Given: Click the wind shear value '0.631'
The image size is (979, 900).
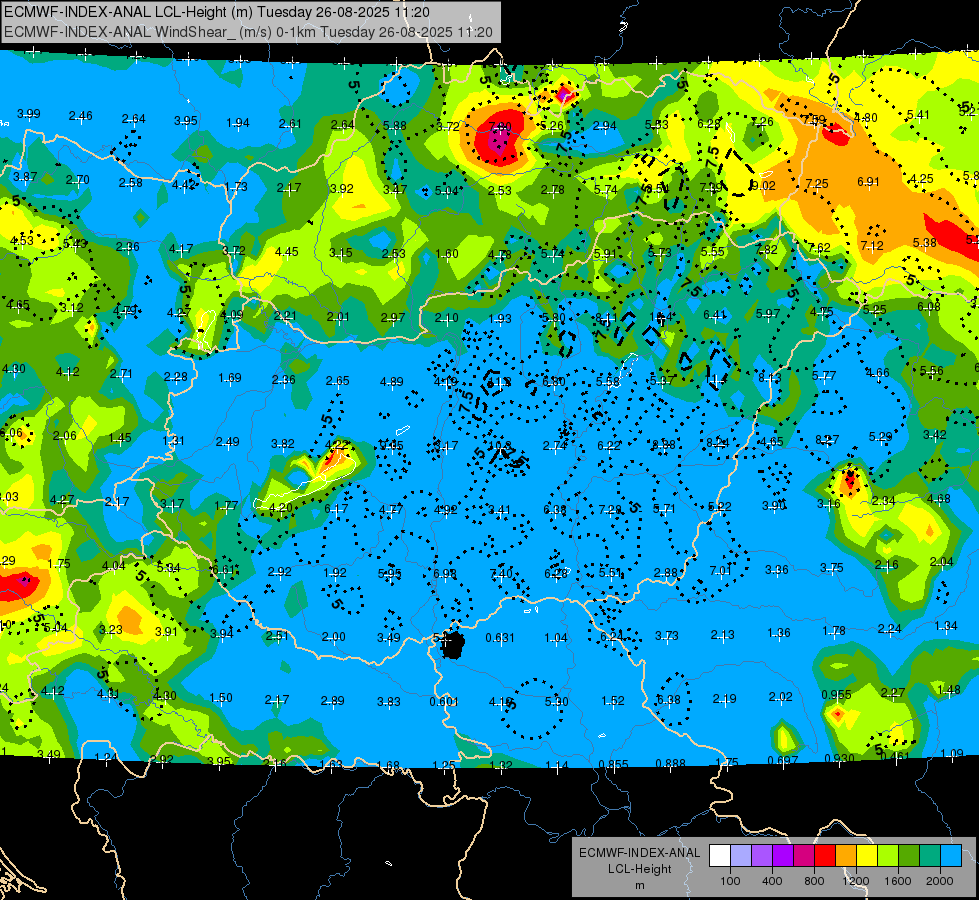Looking at the screenshot, I should click(x=500, y=638).
